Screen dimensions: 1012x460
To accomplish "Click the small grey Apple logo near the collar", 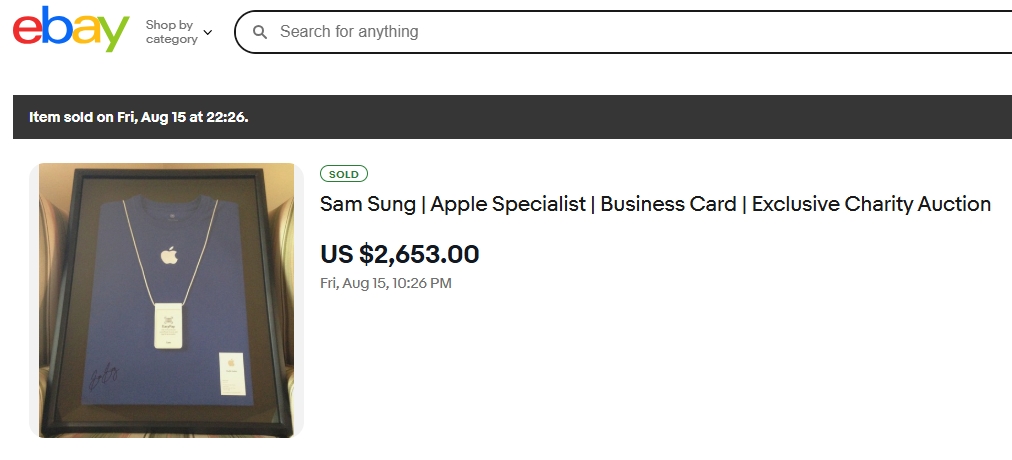I will 168,213.
